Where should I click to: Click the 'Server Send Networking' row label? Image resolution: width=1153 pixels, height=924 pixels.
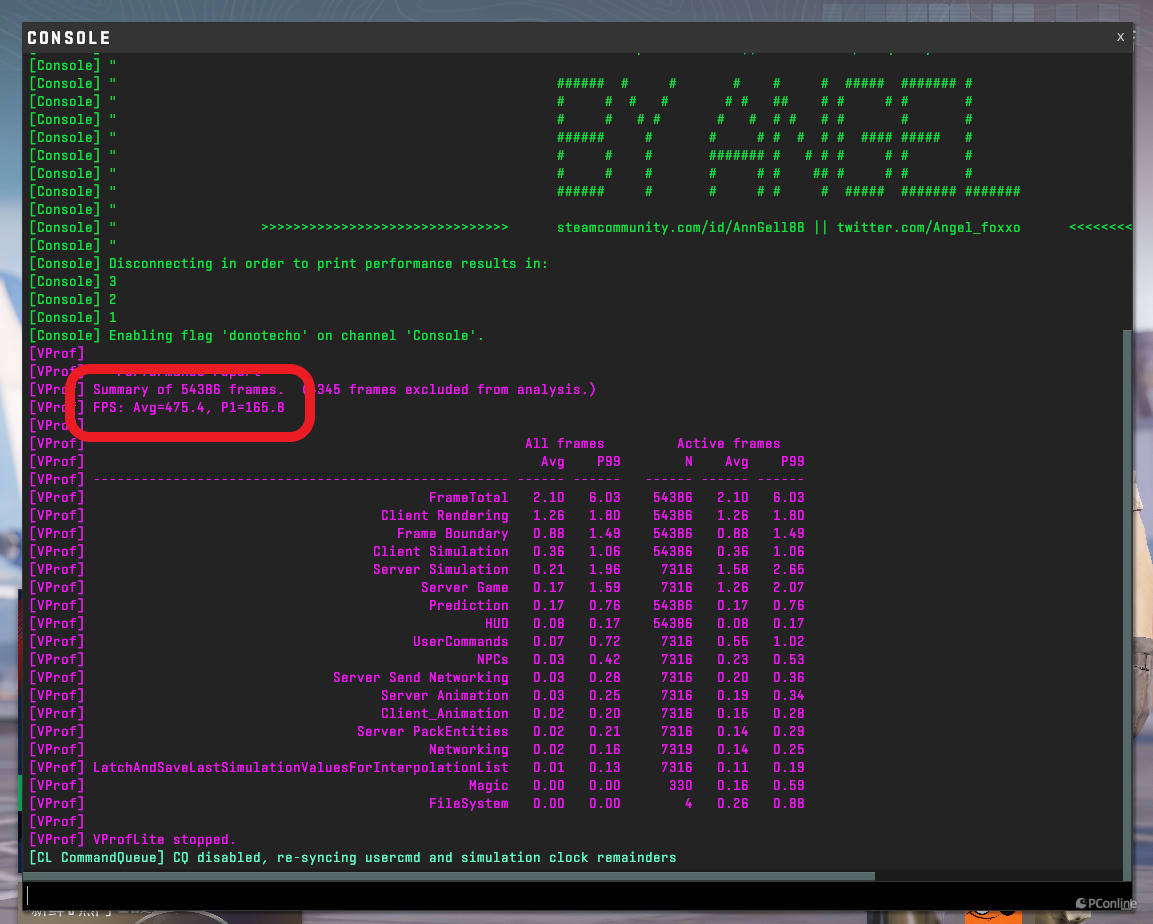coord(421,678)
